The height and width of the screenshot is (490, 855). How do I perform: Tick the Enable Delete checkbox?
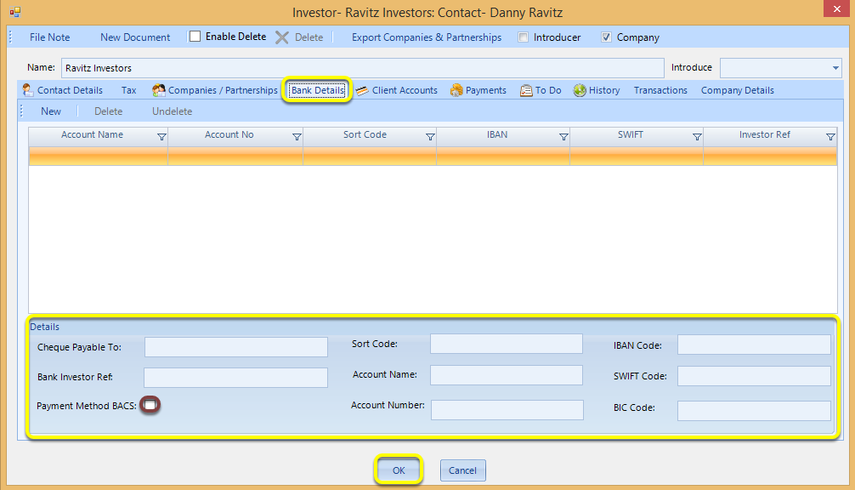pyautogui.click(x=195, y=37)
